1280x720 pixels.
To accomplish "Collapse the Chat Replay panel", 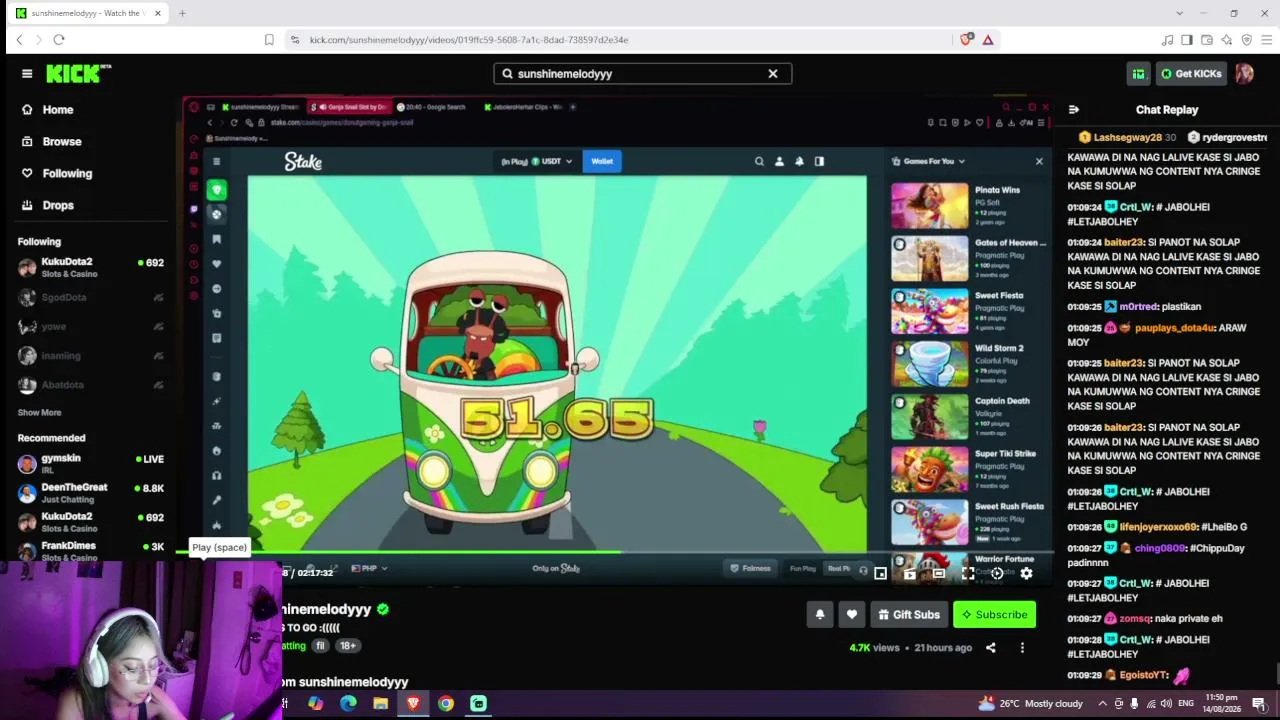I will [x=1074, y=110].
